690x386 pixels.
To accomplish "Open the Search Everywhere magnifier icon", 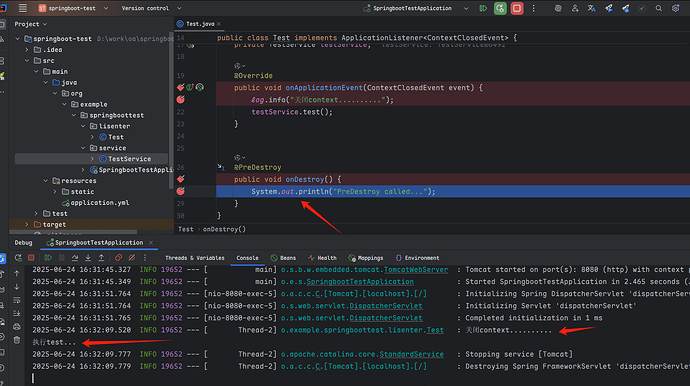I will (x=658, y=8).
